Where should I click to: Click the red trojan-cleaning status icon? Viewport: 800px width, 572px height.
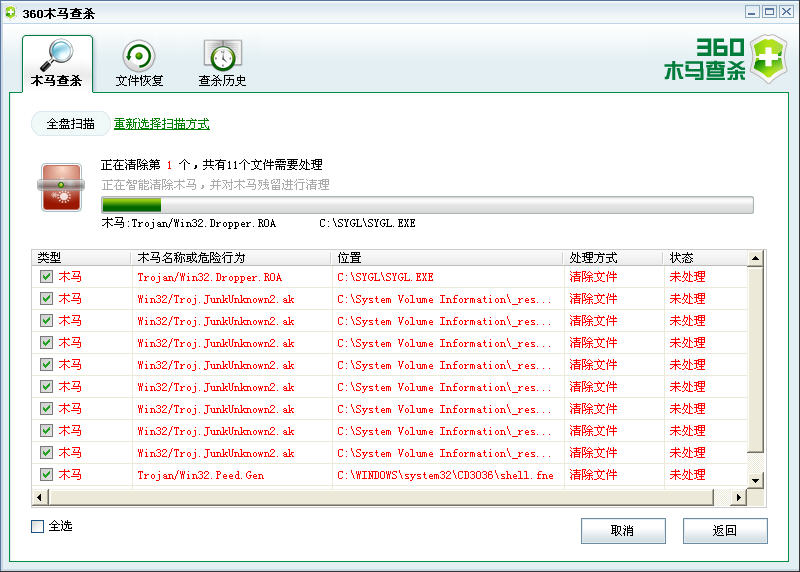61,187
